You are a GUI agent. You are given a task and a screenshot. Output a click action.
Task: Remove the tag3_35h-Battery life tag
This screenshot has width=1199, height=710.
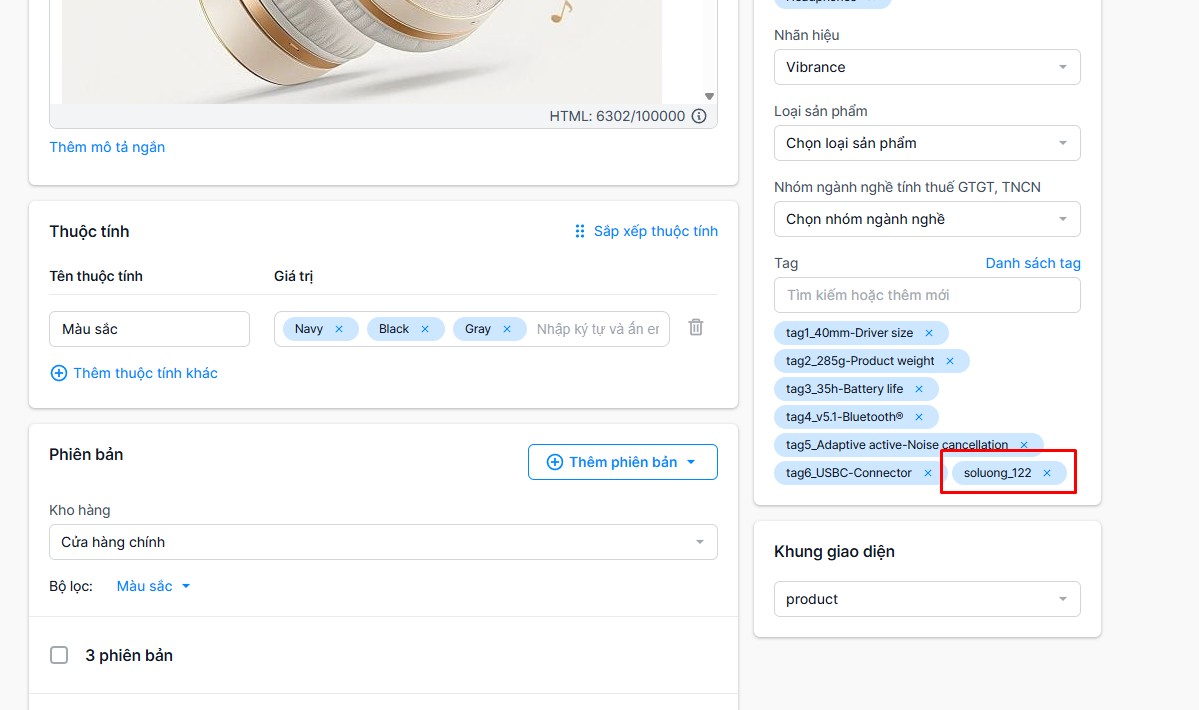(x=919, y=389)
